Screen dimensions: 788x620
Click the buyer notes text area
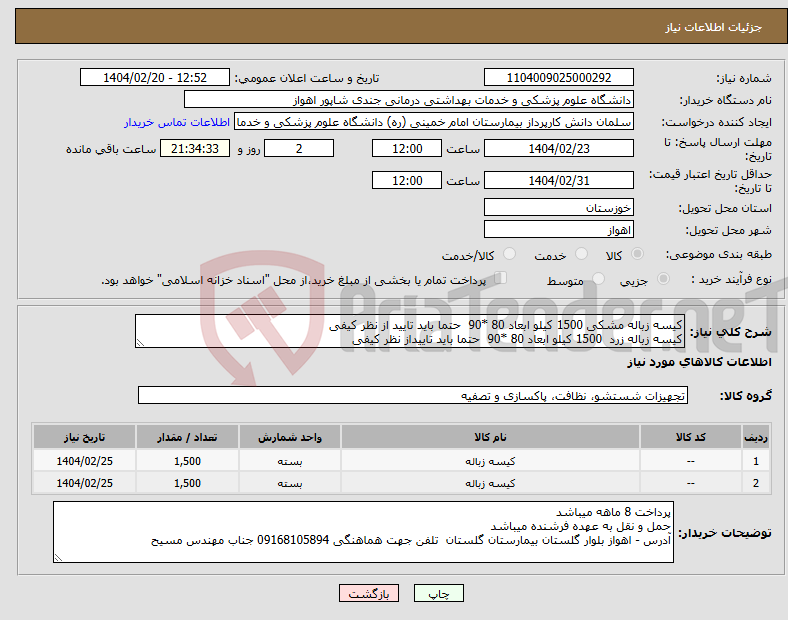click(363, 532)
